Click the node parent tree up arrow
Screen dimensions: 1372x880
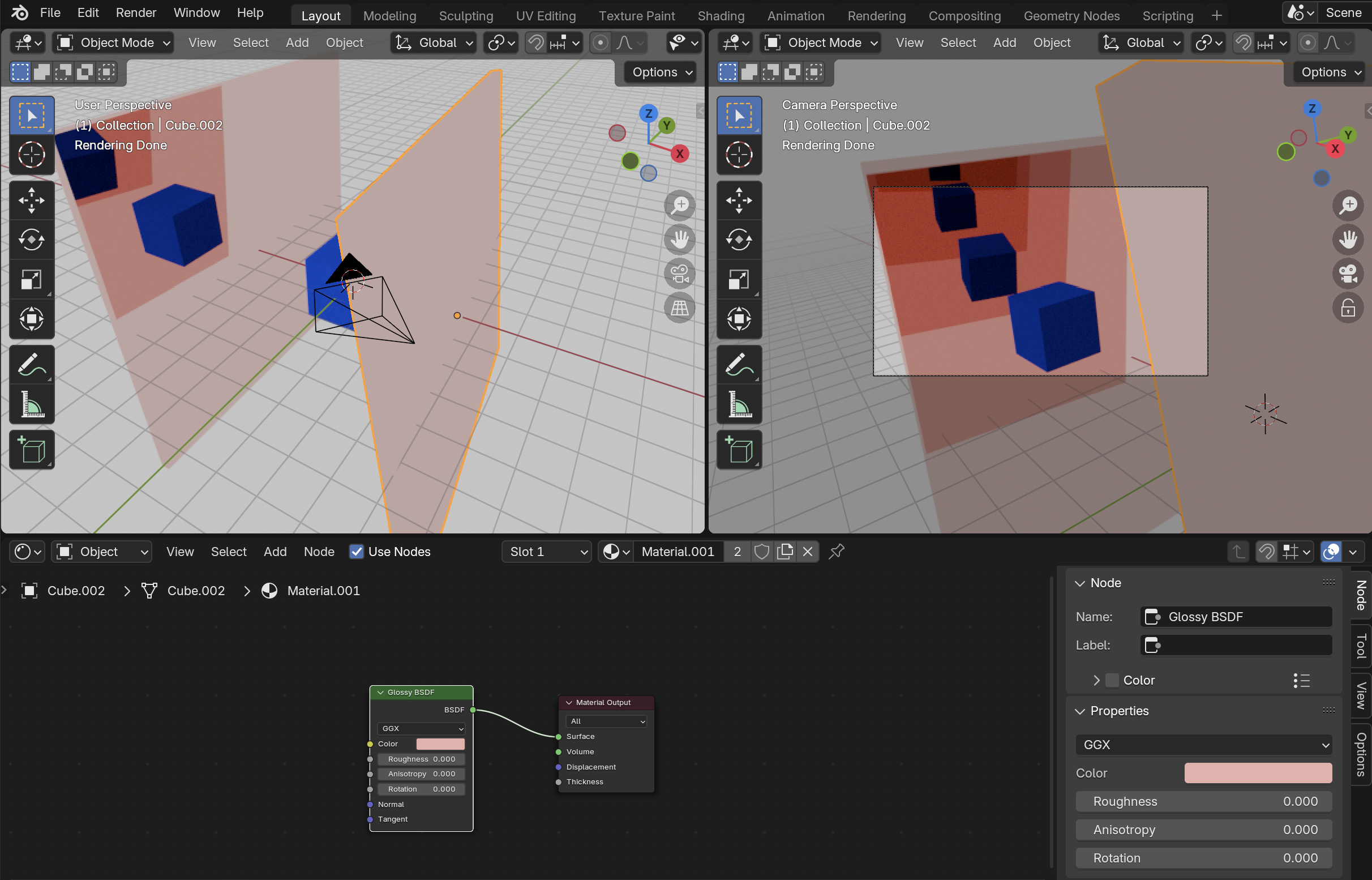[1238, 552]
